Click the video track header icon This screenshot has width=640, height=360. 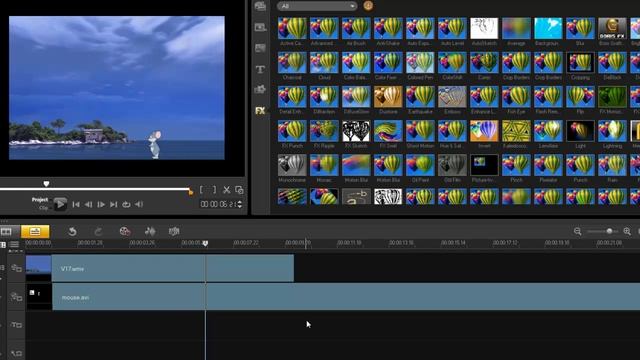pos(16,268)
